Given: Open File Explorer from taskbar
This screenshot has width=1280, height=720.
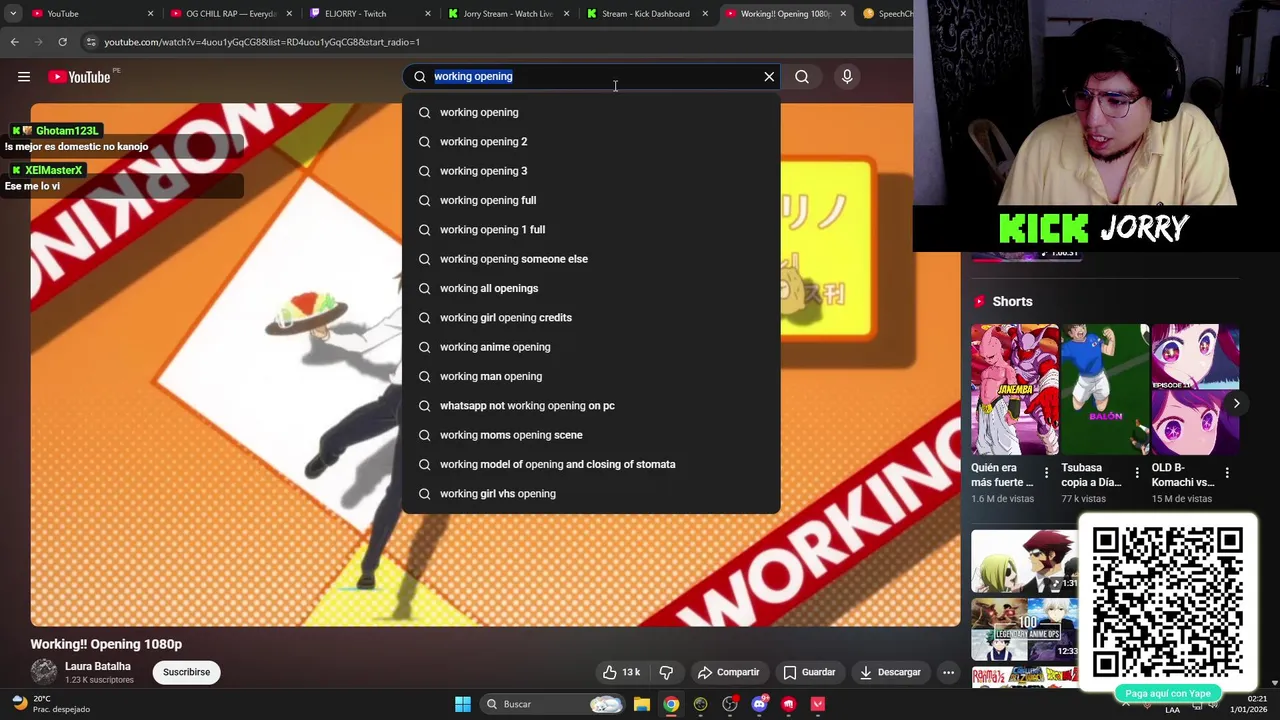Looking at the screenshot, I should (x=642, y=704).
